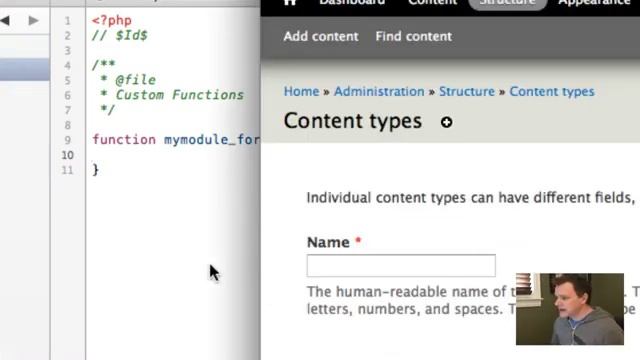Screen dimensions: 640x360
Task: Click the '// $Id$' comment line
Action: [120, 36]
